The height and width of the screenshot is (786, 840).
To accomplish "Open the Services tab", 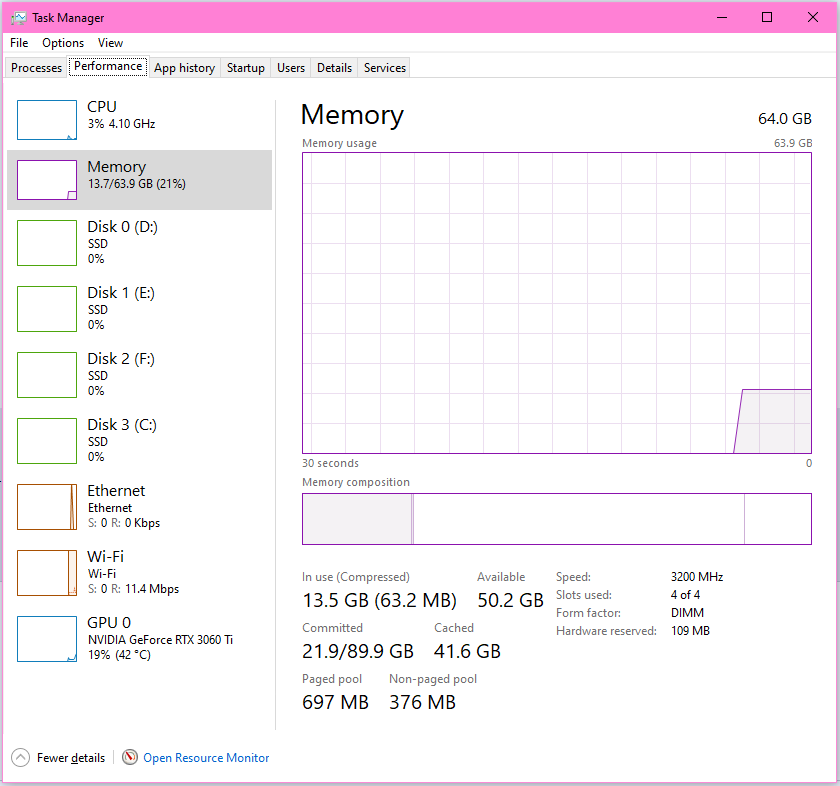I will [385, 68].
